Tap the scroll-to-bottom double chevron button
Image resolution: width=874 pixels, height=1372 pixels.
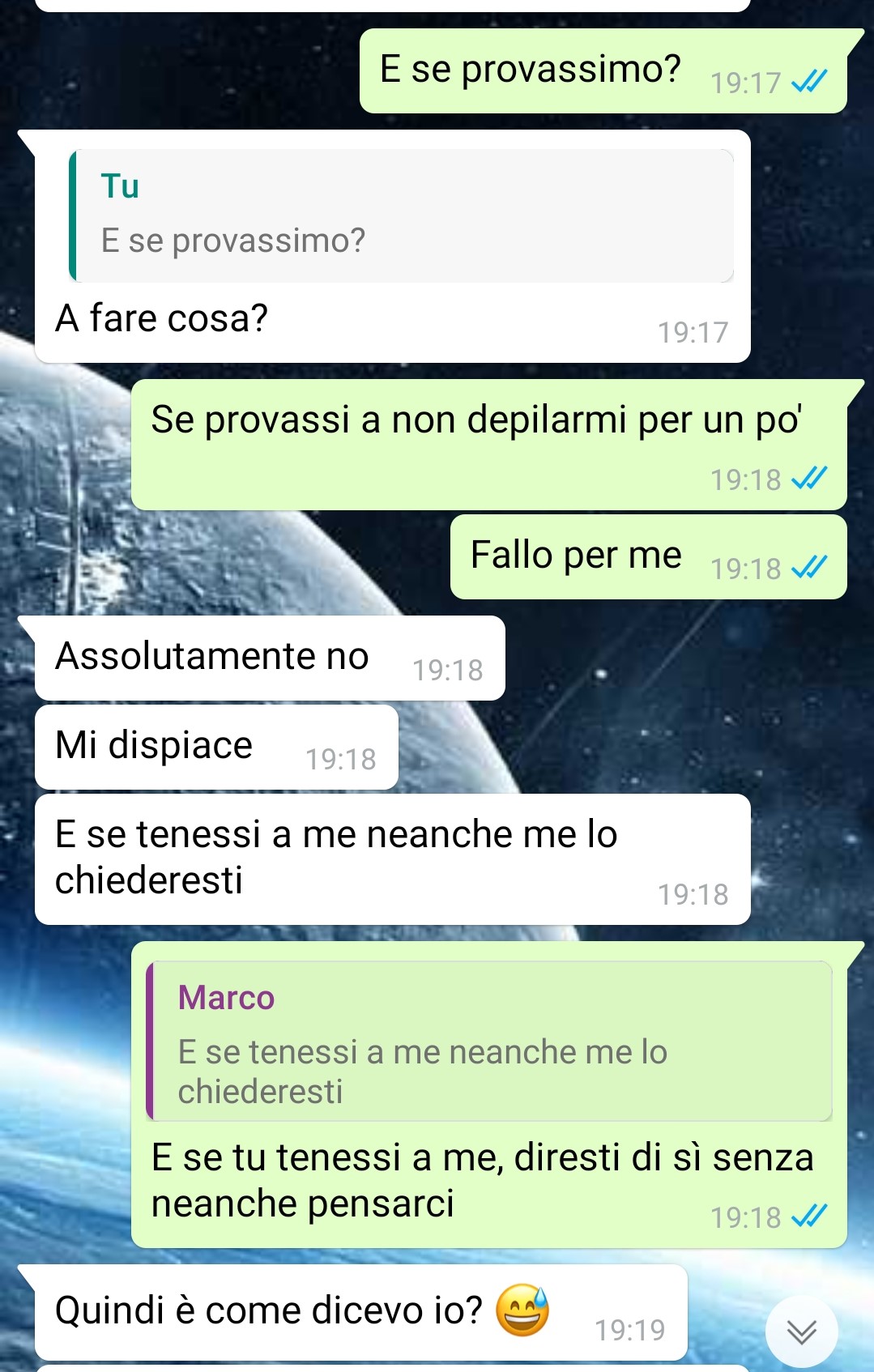pyautogui.click(x=801, y=1332)
